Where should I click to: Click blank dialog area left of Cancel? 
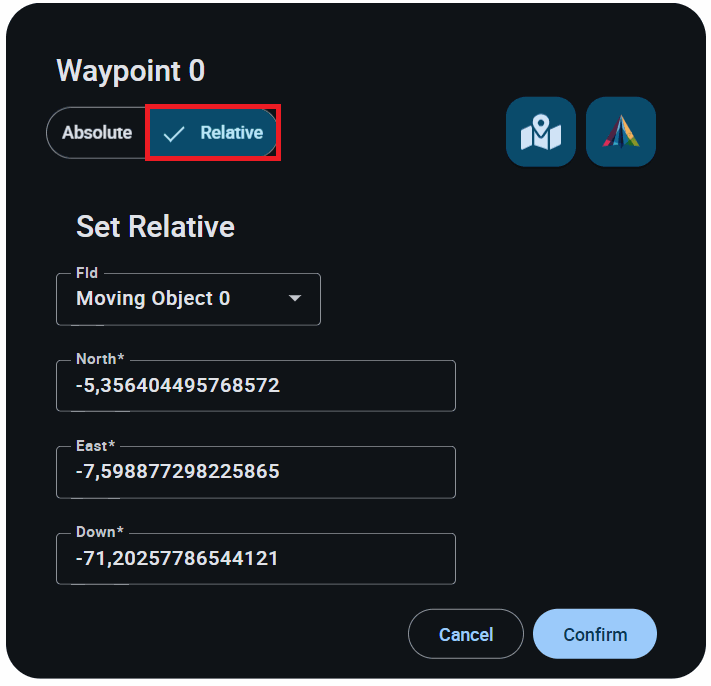click(x=230, y=635)
